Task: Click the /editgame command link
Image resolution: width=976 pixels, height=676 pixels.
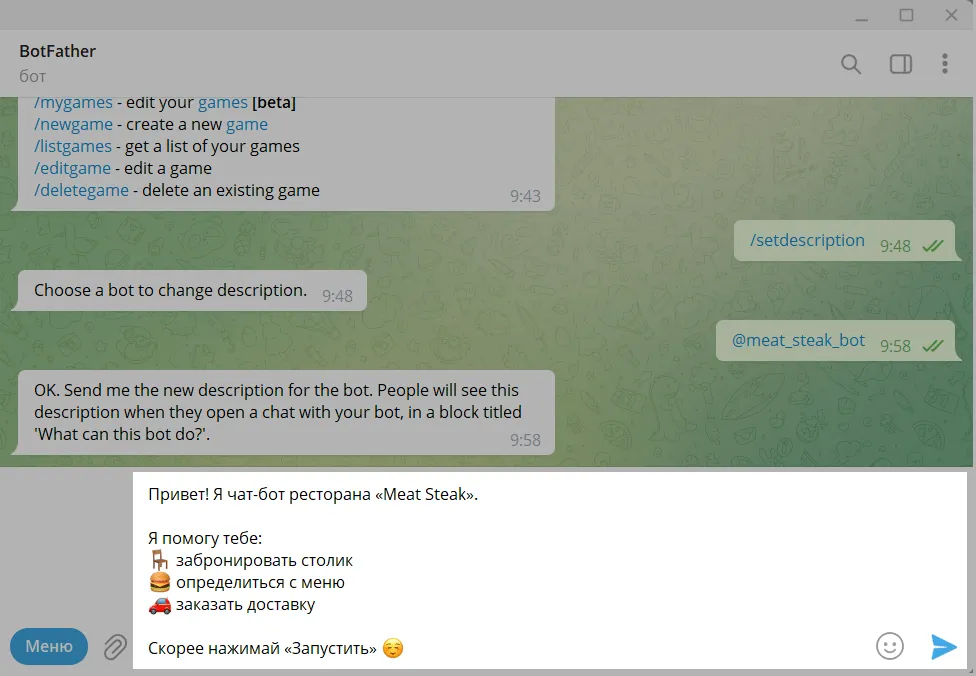Action: (72, 169)
